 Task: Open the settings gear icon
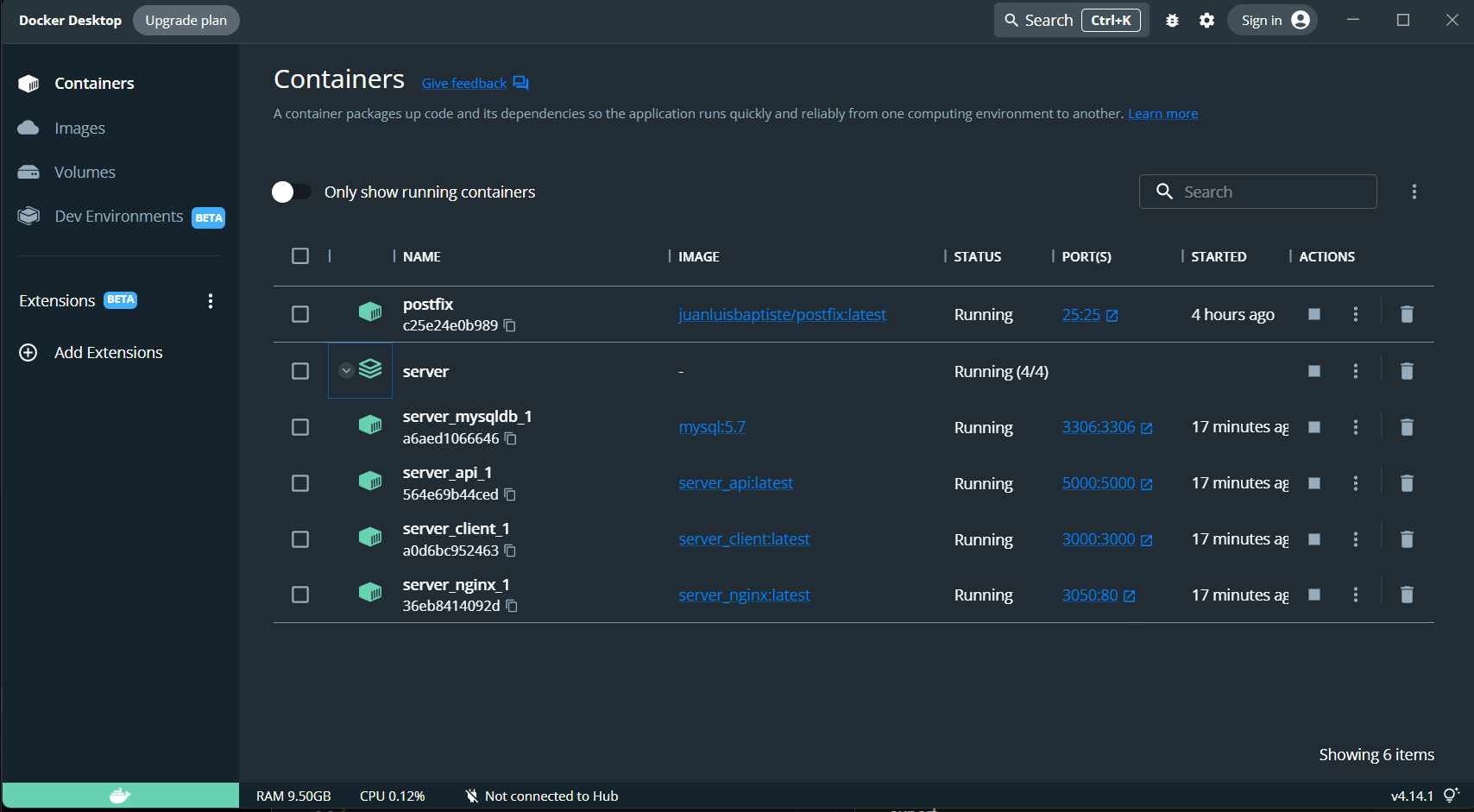click(1206, 20)
